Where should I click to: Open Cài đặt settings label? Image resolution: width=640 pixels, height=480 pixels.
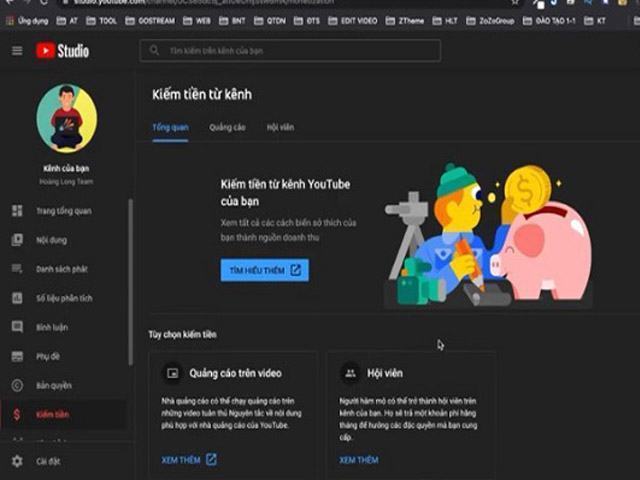(48, 461)
